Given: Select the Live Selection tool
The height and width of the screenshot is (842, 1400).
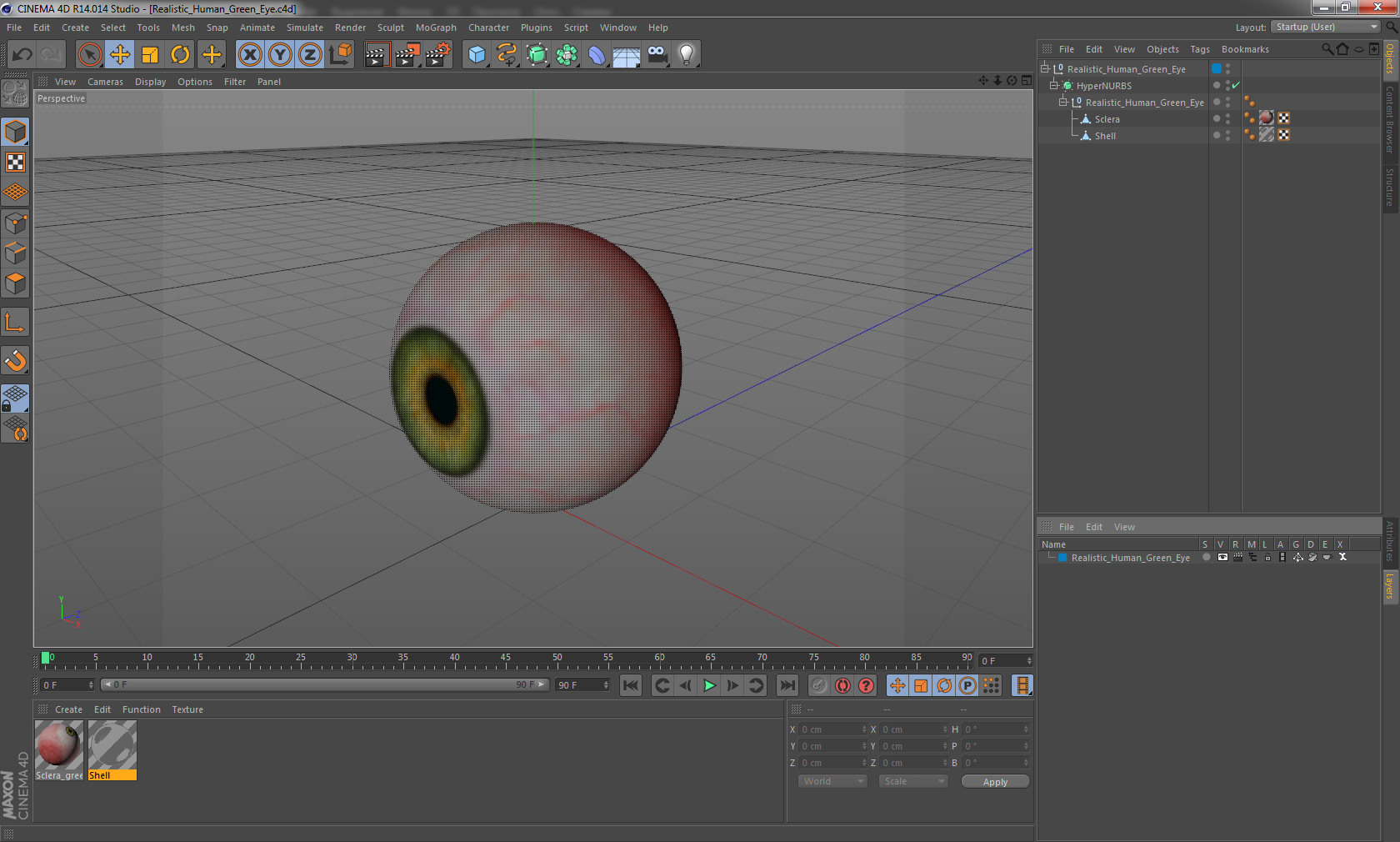Looking at the screenshot, I should point(89,55).
